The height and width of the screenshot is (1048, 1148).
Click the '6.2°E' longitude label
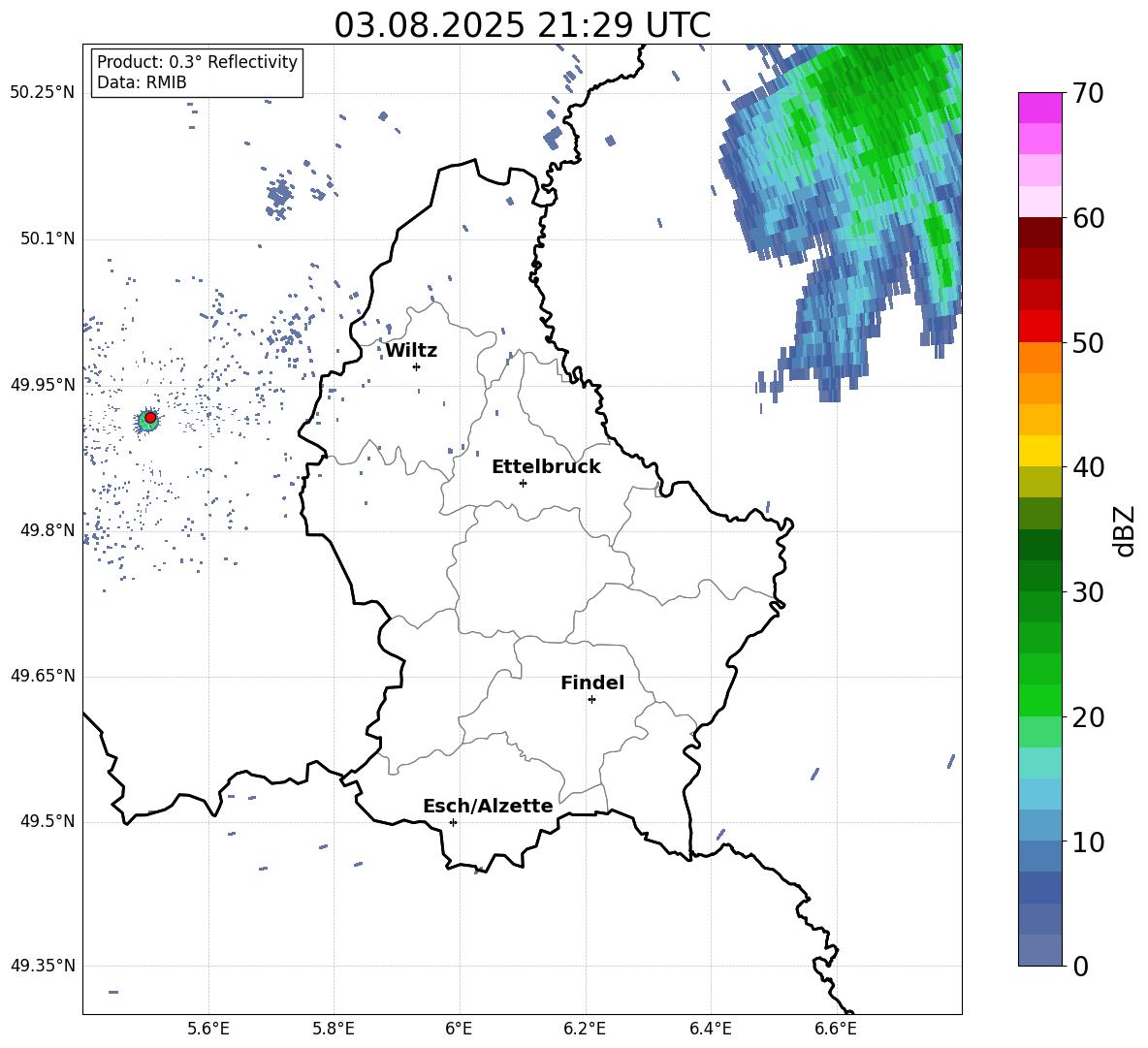pyautogui.click(x=585, y=1029)
